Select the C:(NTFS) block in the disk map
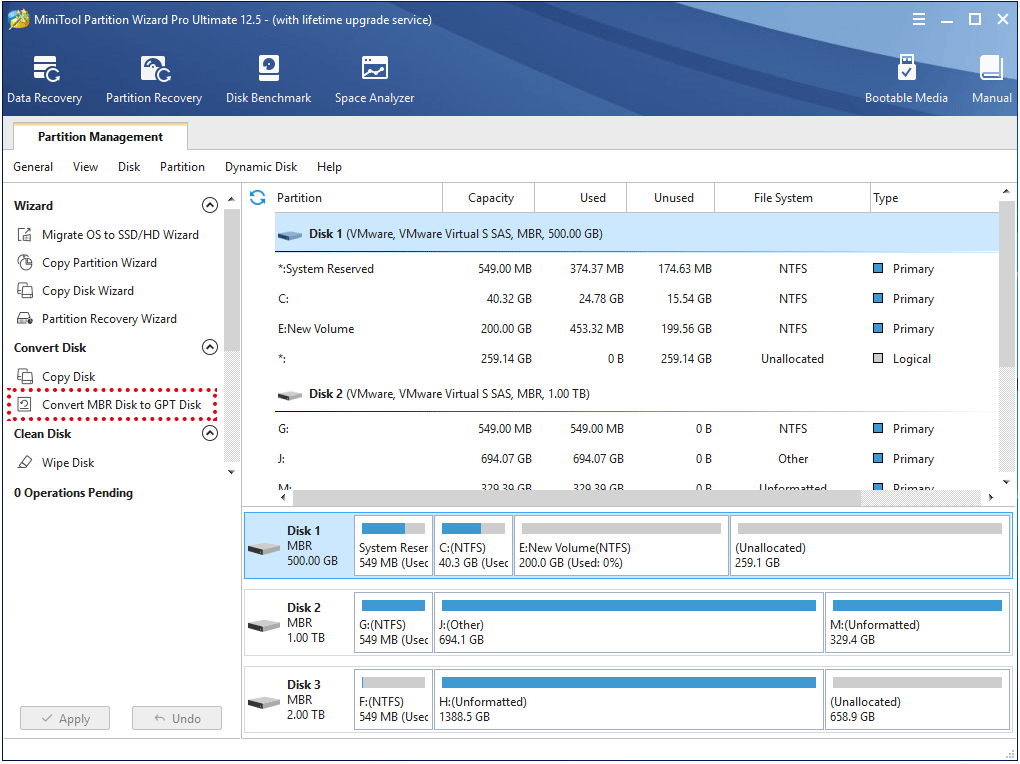Image resolution: width=1020 pixels, height=764 pixels. (x=474, y=546)
